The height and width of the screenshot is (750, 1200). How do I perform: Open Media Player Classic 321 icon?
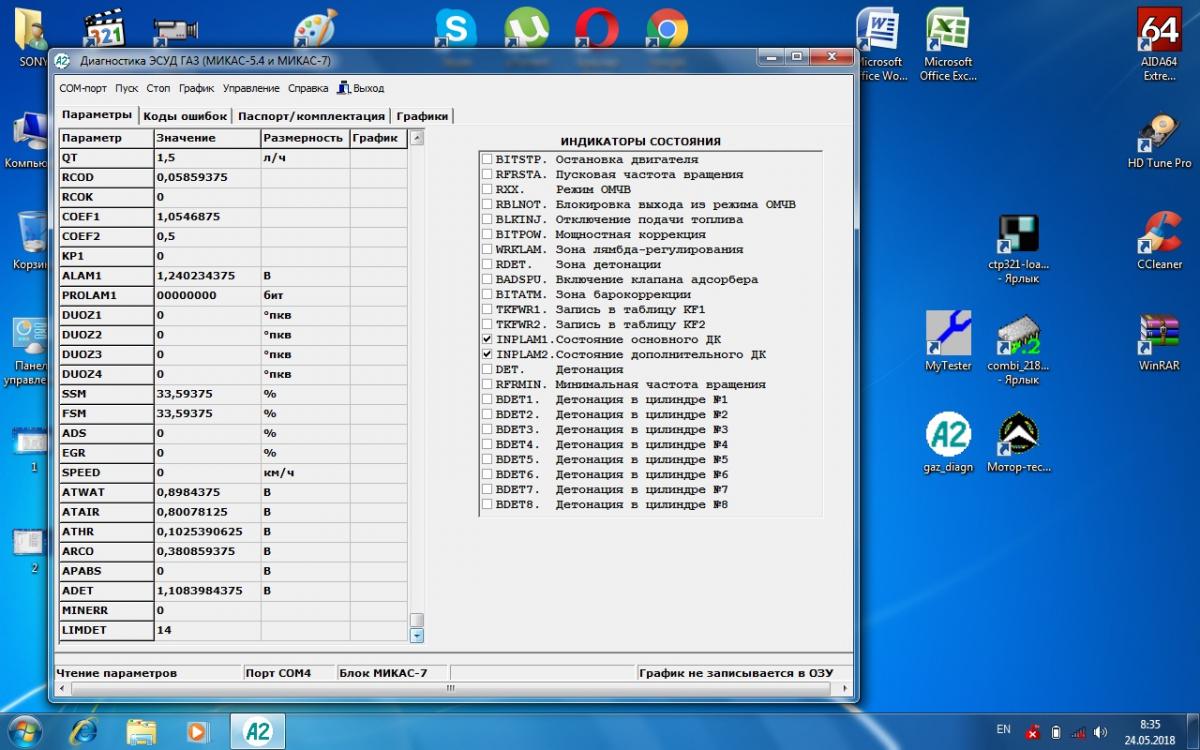point(104,28)
